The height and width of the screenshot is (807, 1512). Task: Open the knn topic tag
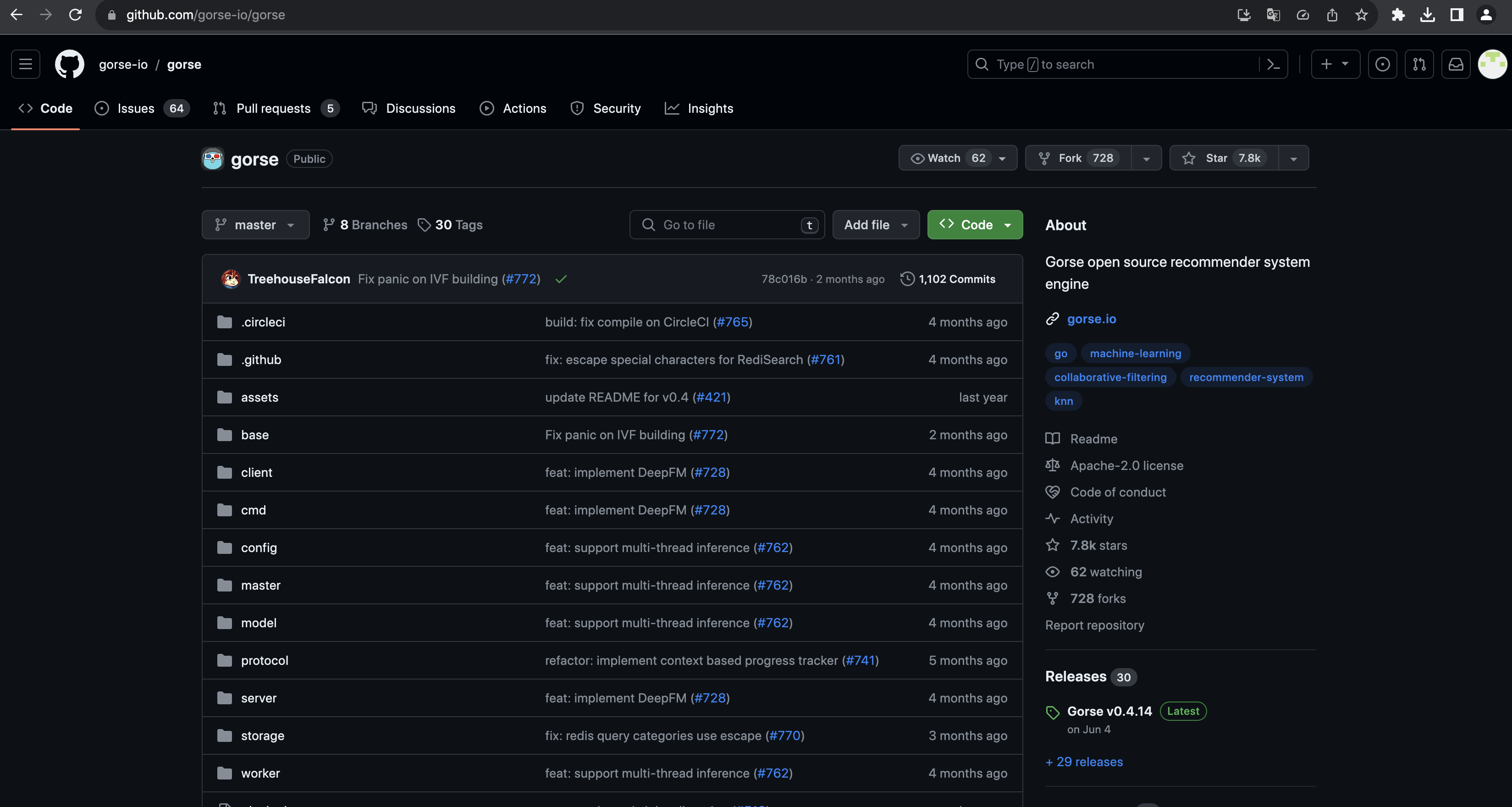coord(1063,401)
